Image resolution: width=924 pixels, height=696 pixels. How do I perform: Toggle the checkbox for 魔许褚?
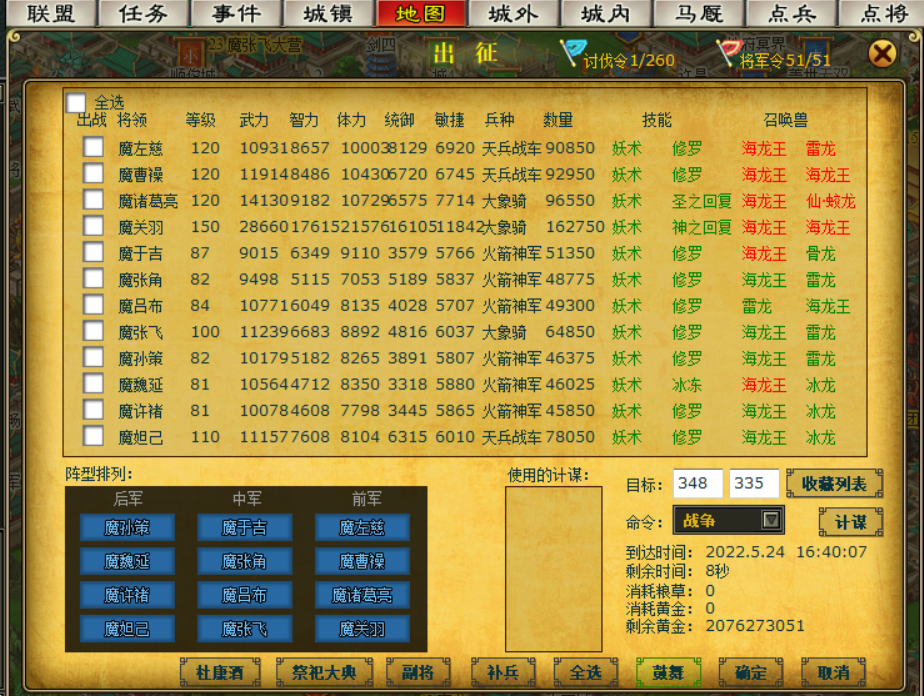pyautogui.click(x=93, y=410)
